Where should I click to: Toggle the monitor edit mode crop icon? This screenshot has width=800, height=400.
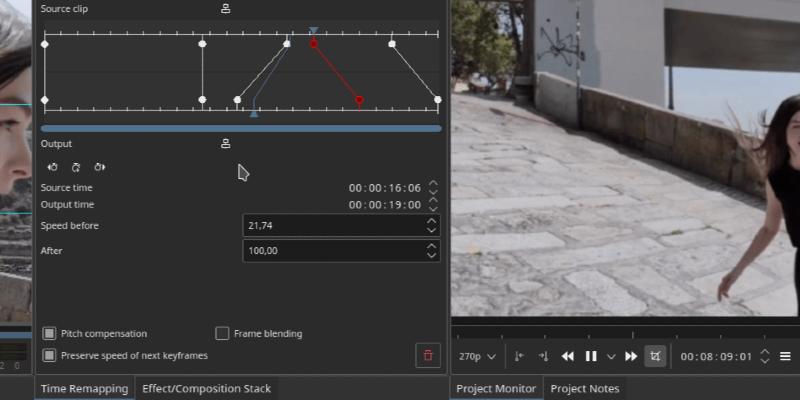(x=655, y=356)
